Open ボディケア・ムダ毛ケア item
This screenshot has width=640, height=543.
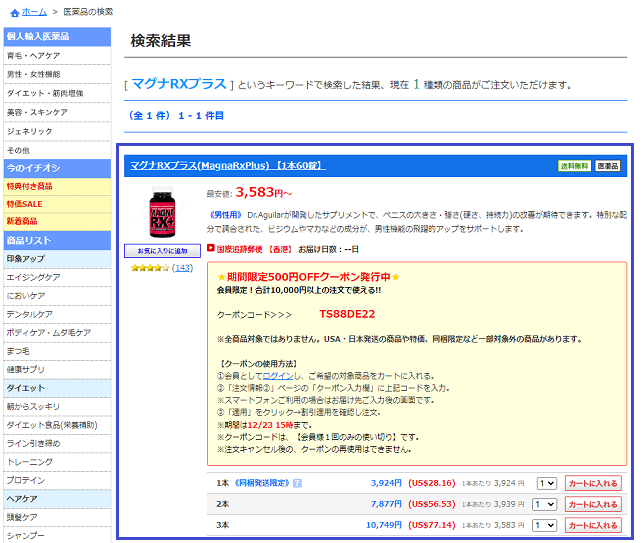click(57, 333)
